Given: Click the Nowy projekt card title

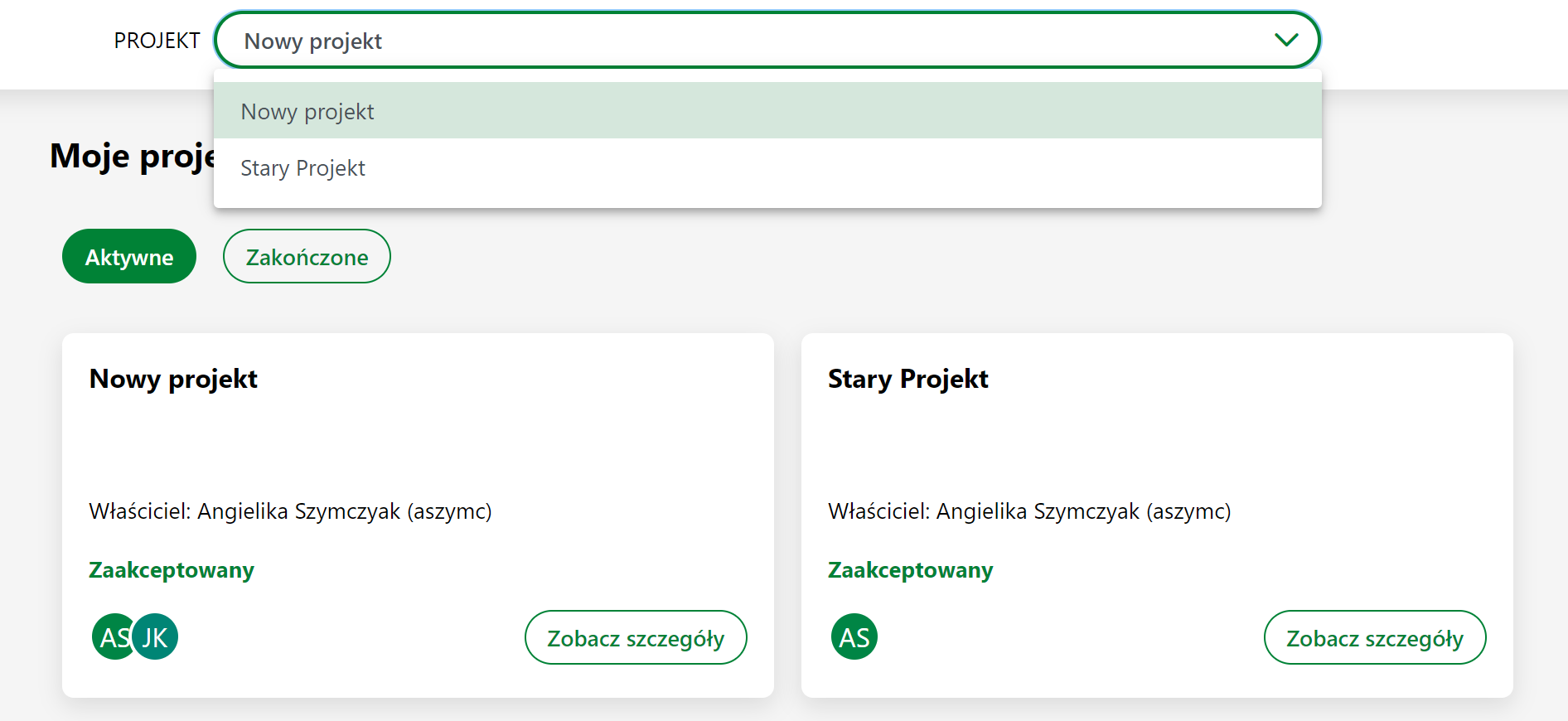Looking at the screenshot, I should (x=173, y=379).
